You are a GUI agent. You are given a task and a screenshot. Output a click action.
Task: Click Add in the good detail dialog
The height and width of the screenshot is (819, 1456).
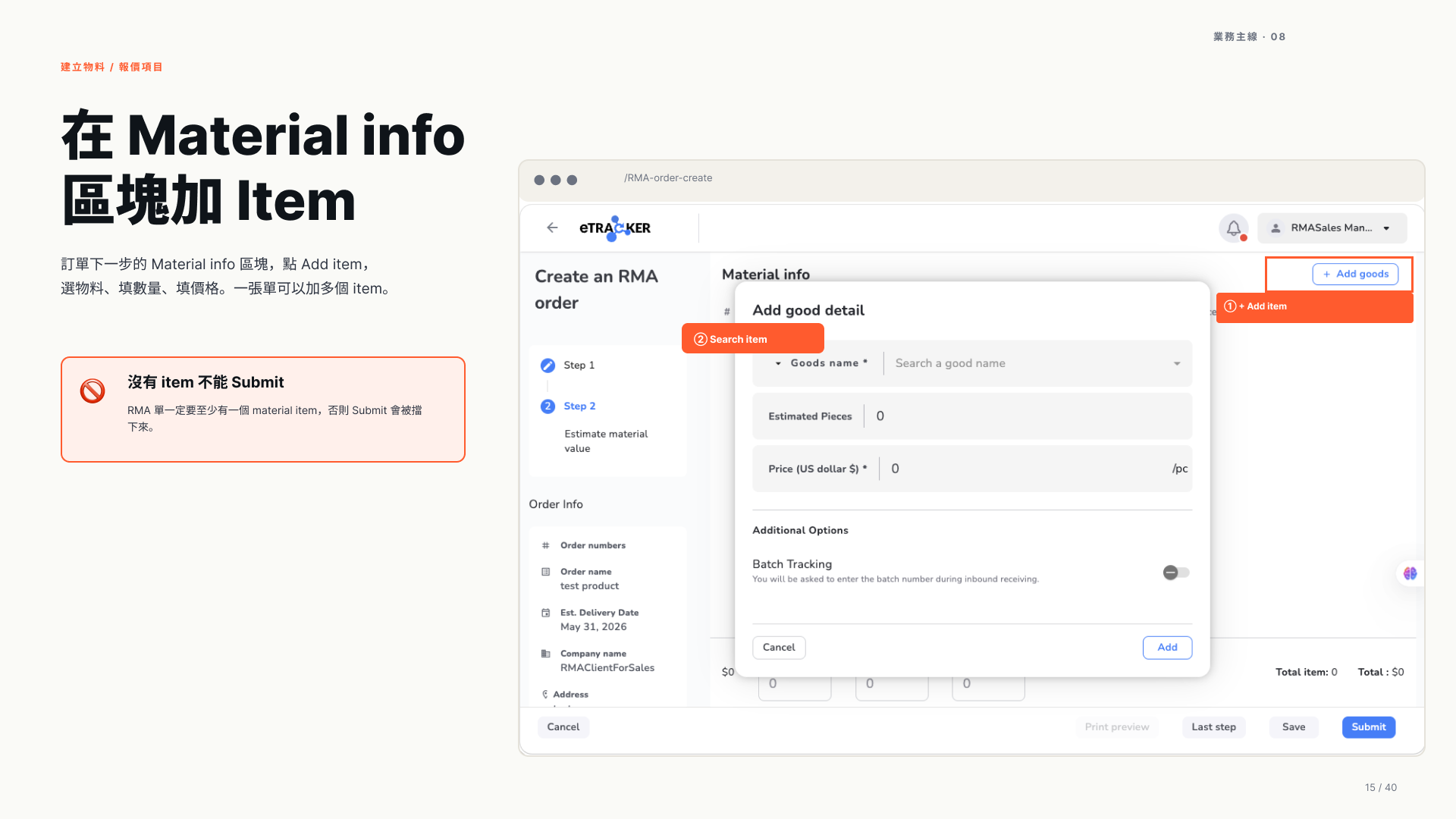point(1167,648)
